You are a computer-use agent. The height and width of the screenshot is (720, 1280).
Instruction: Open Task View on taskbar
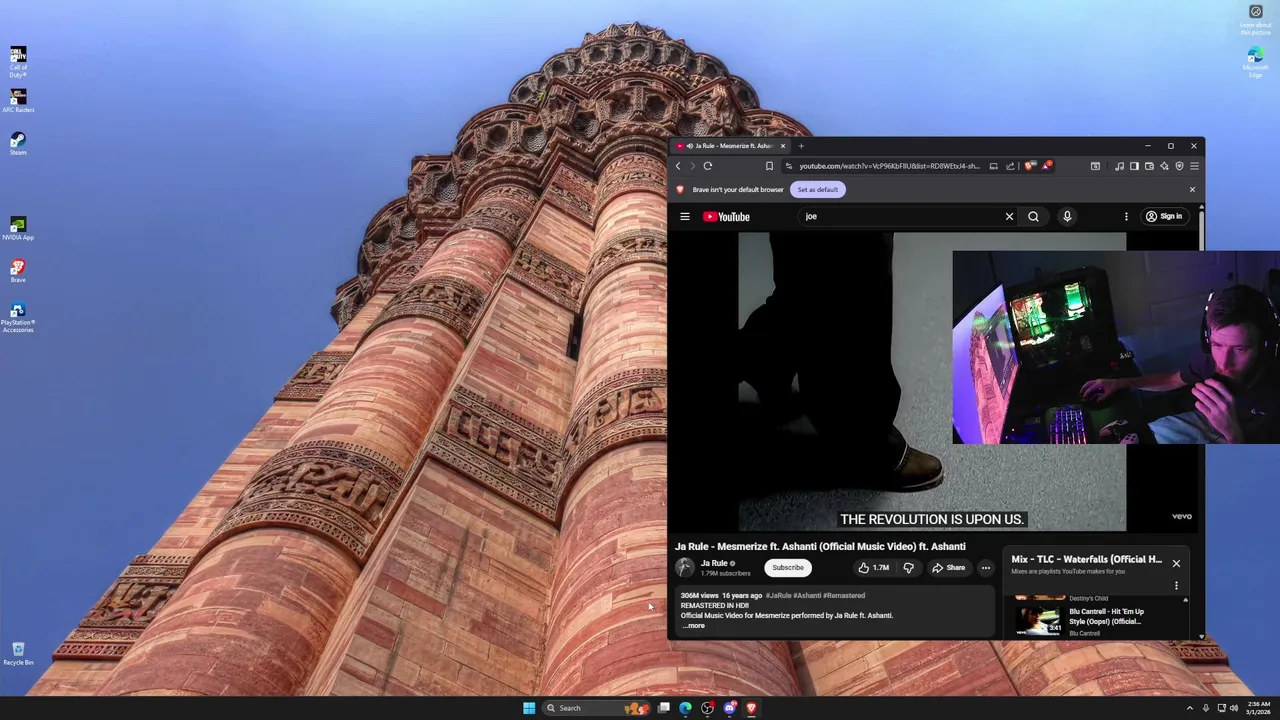pyautogui.click(x=663, y=708)
